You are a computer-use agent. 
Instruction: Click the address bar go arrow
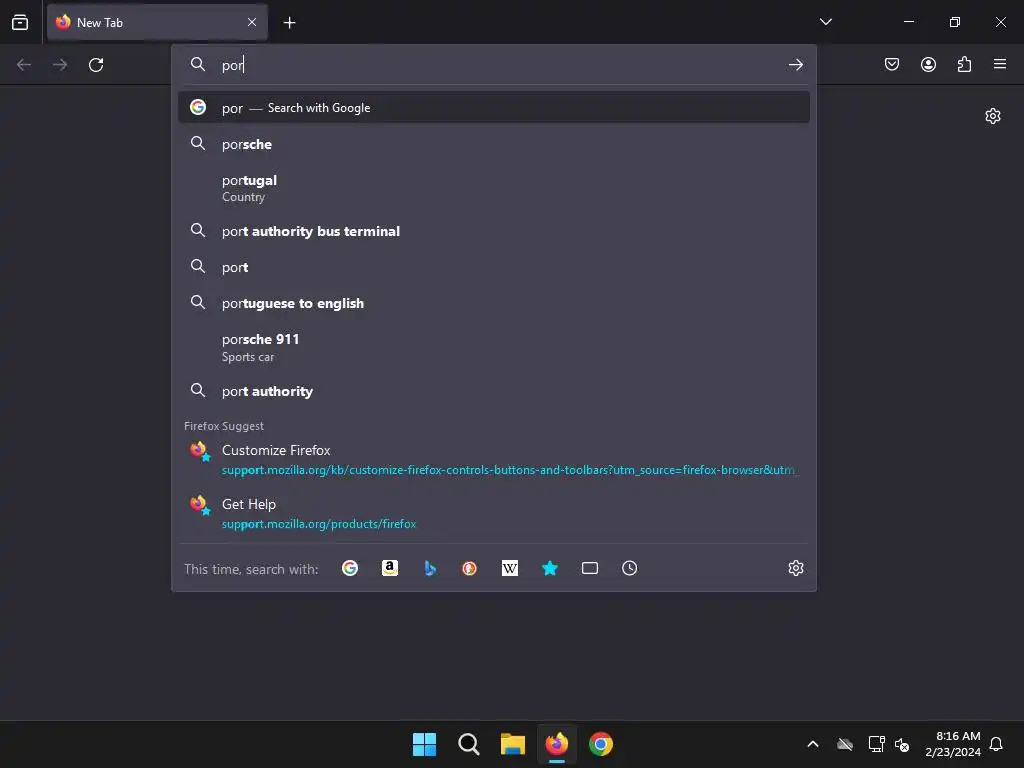[795, 65]
